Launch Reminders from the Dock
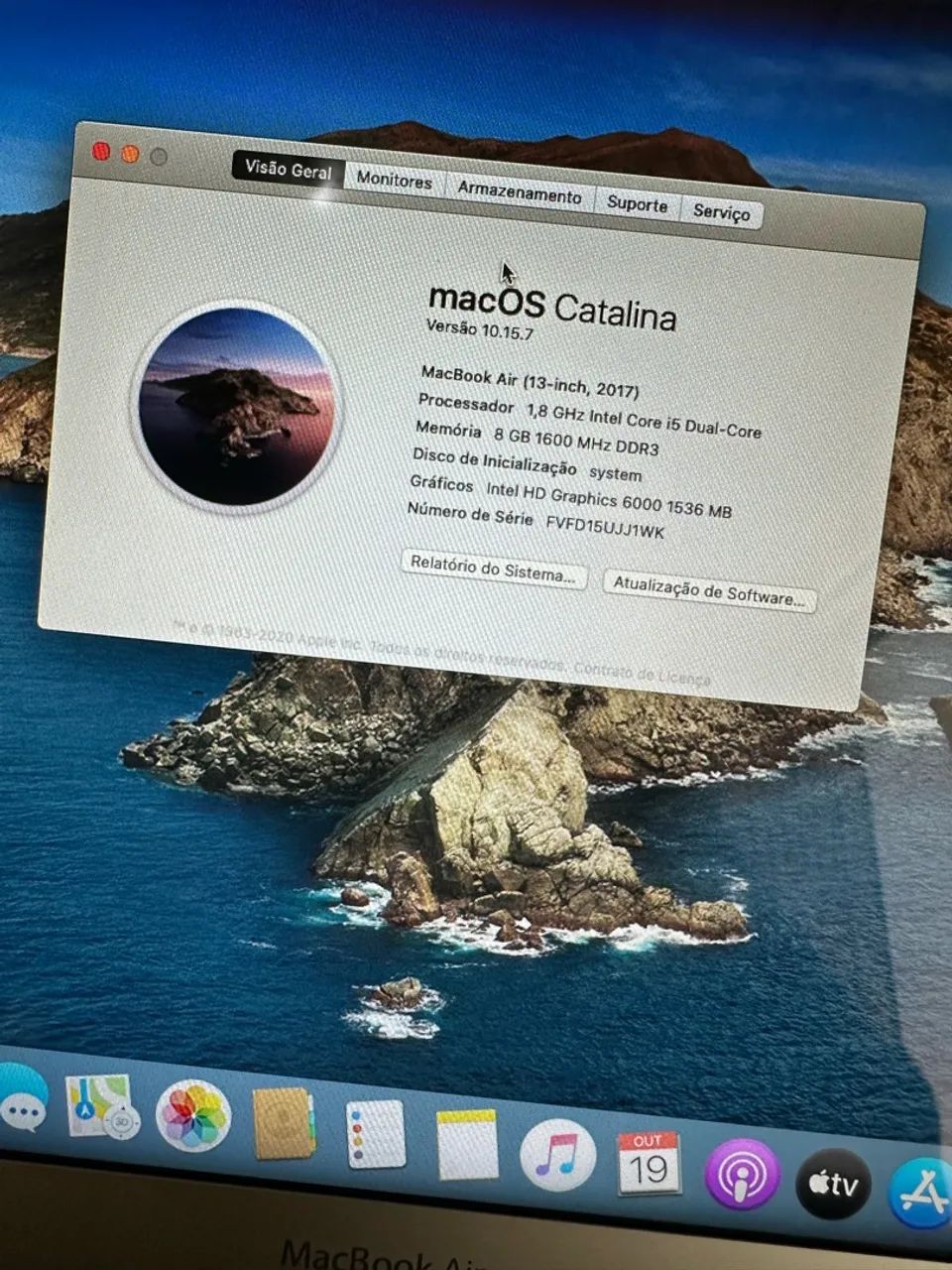This screenshot has width=952, height=1270. tap(376, 1134)
